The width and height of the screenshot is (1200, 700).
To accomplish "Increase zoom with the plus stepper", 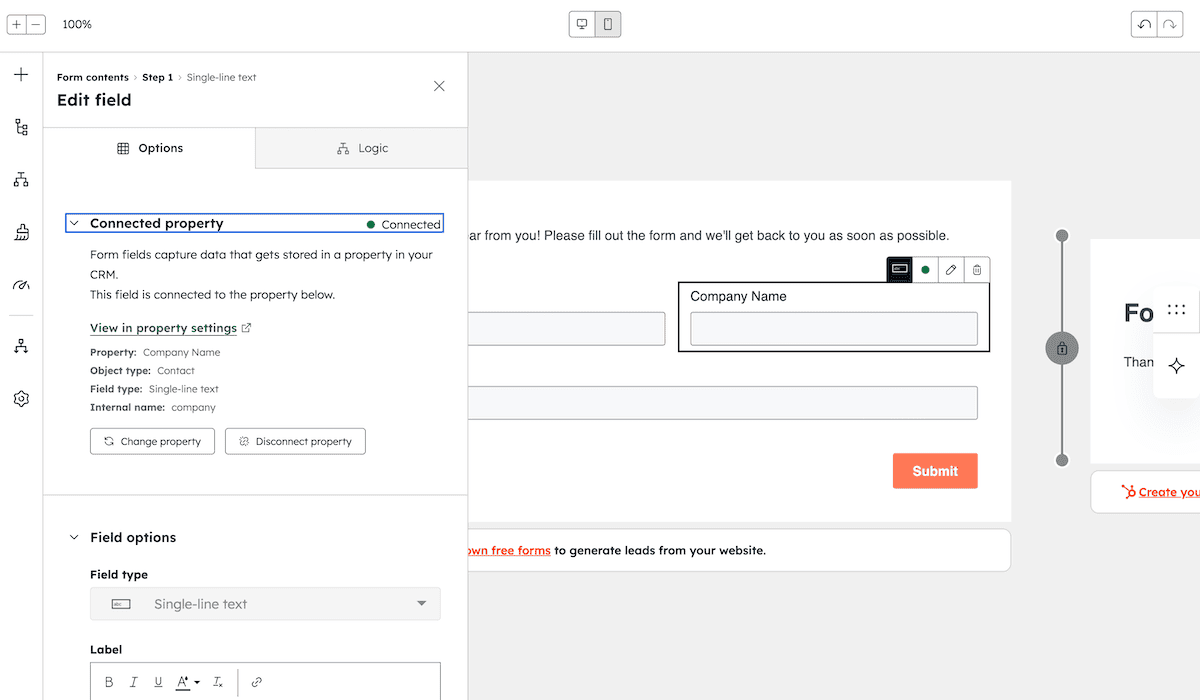I will point(16,23).
